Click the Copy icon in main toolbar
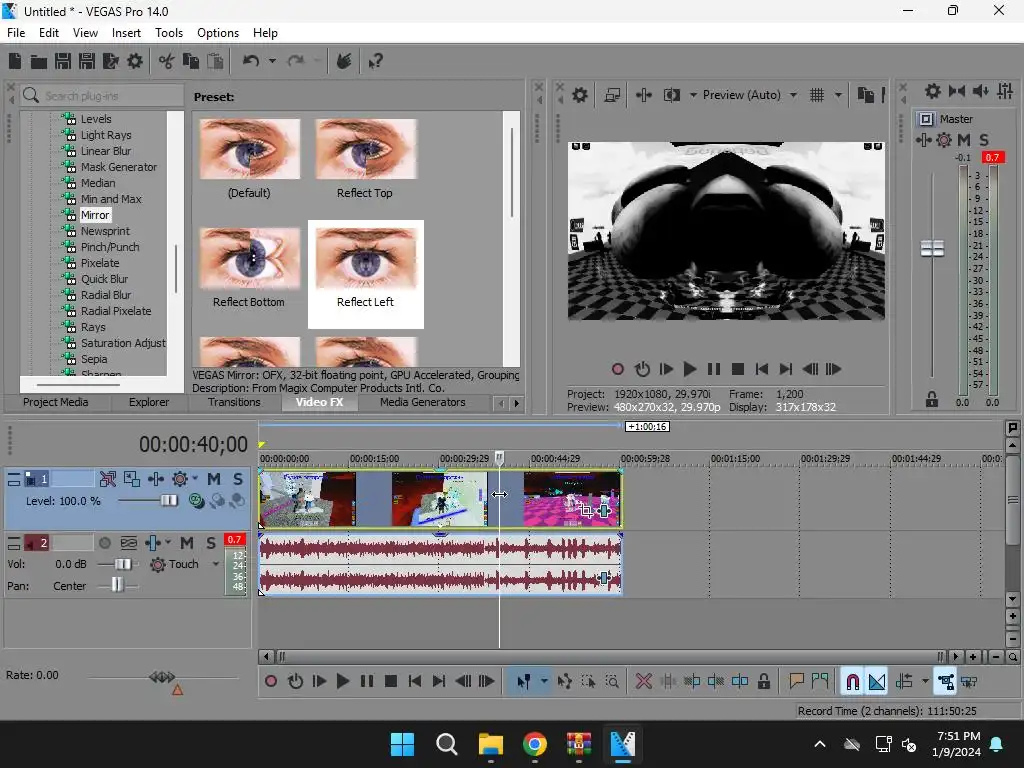This screenshot has height=768, width=1024. [x=191, y=61]
